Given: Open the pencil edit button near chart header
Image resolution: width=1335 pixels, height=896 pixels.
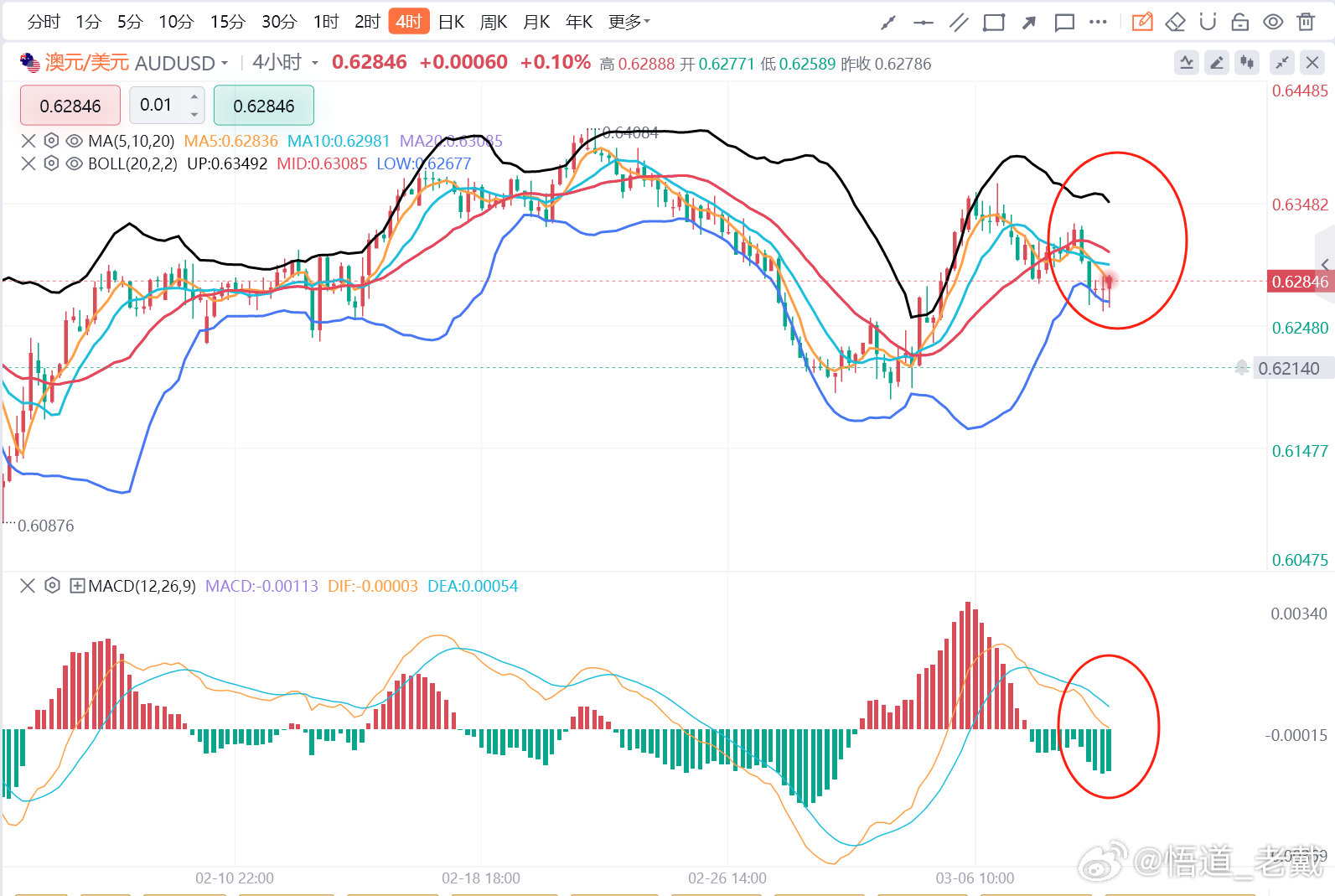Looking at the screenshot, I should click(x=1217, y=62).
